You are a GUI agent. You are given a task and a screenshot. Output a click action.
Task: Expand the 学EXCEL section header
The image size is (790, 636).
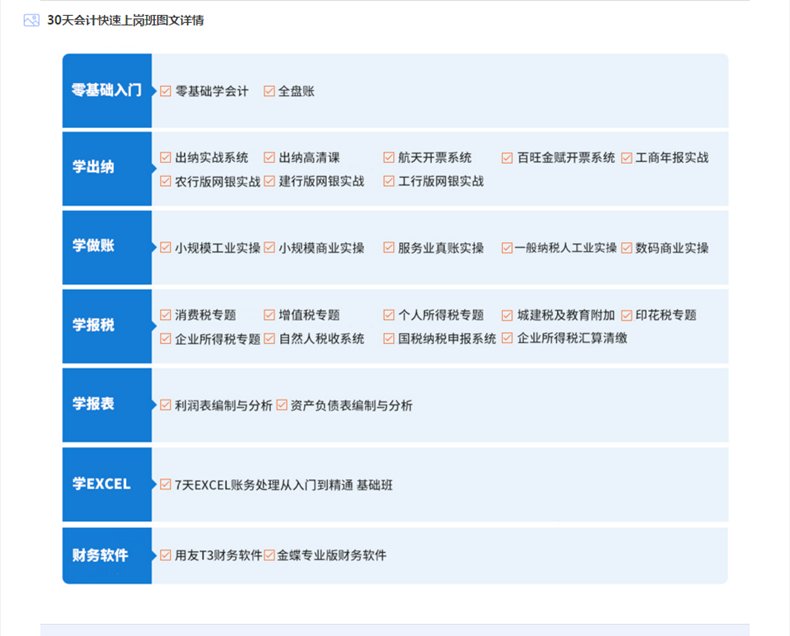[x=107, y=484]
